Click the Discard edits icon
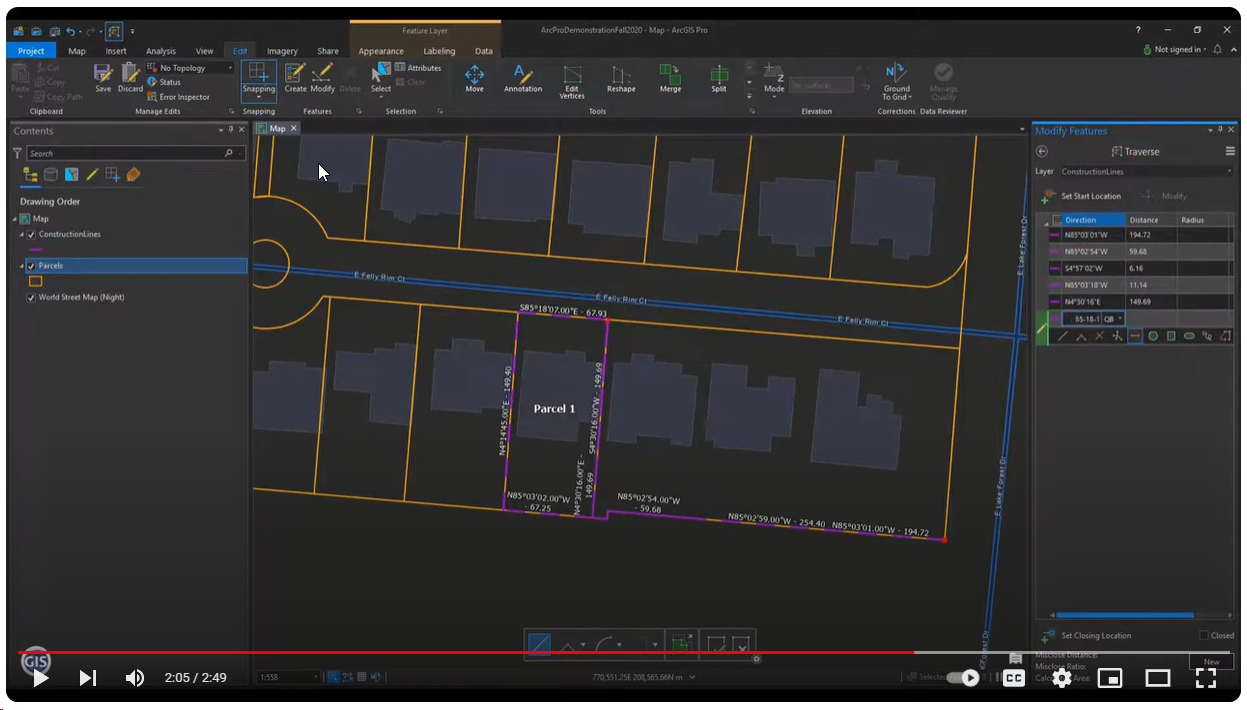This screenshot has height=710, width=1247. (131, 72)
